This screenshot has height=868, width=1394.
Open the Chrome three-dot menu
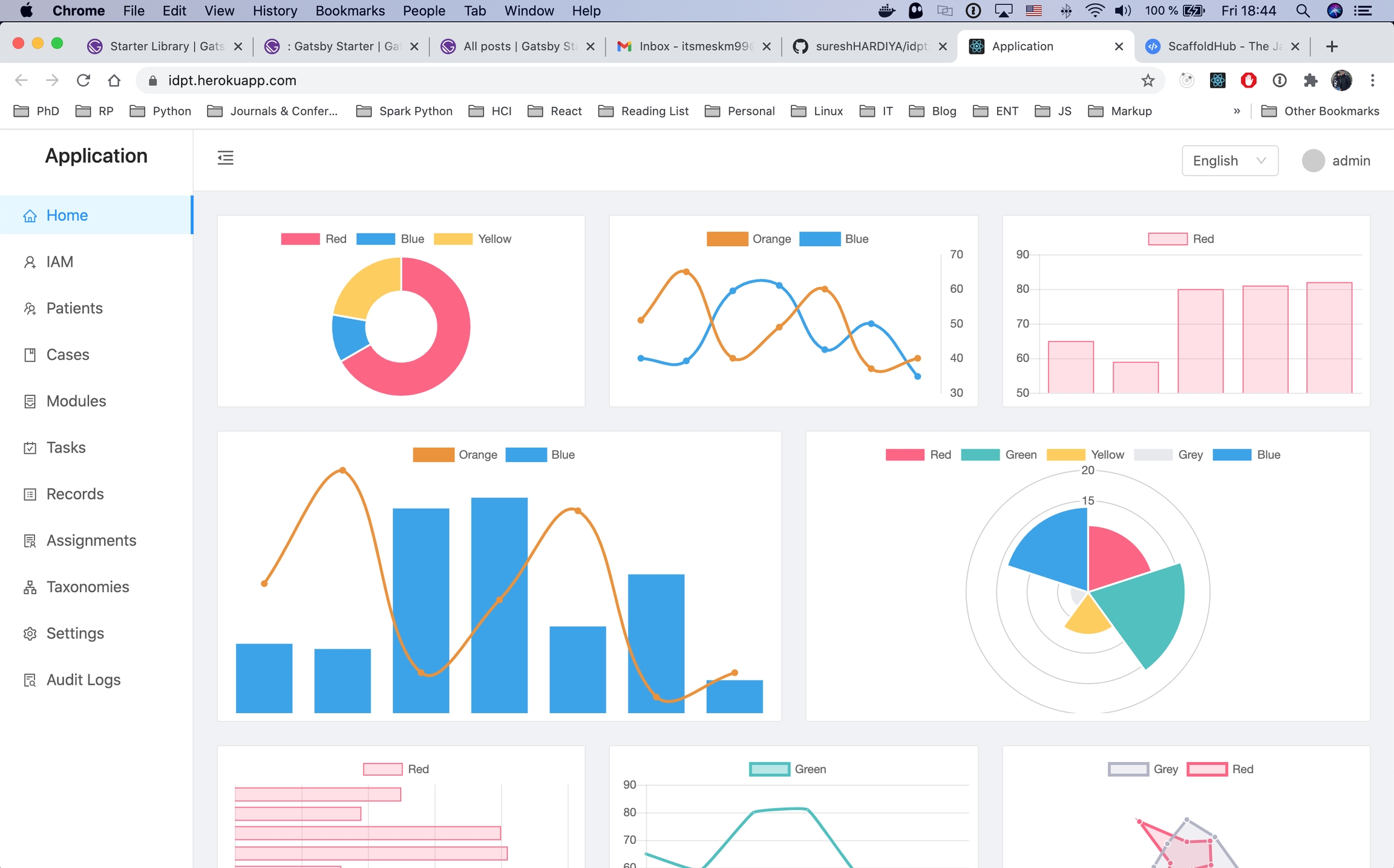pos(1372,80)
